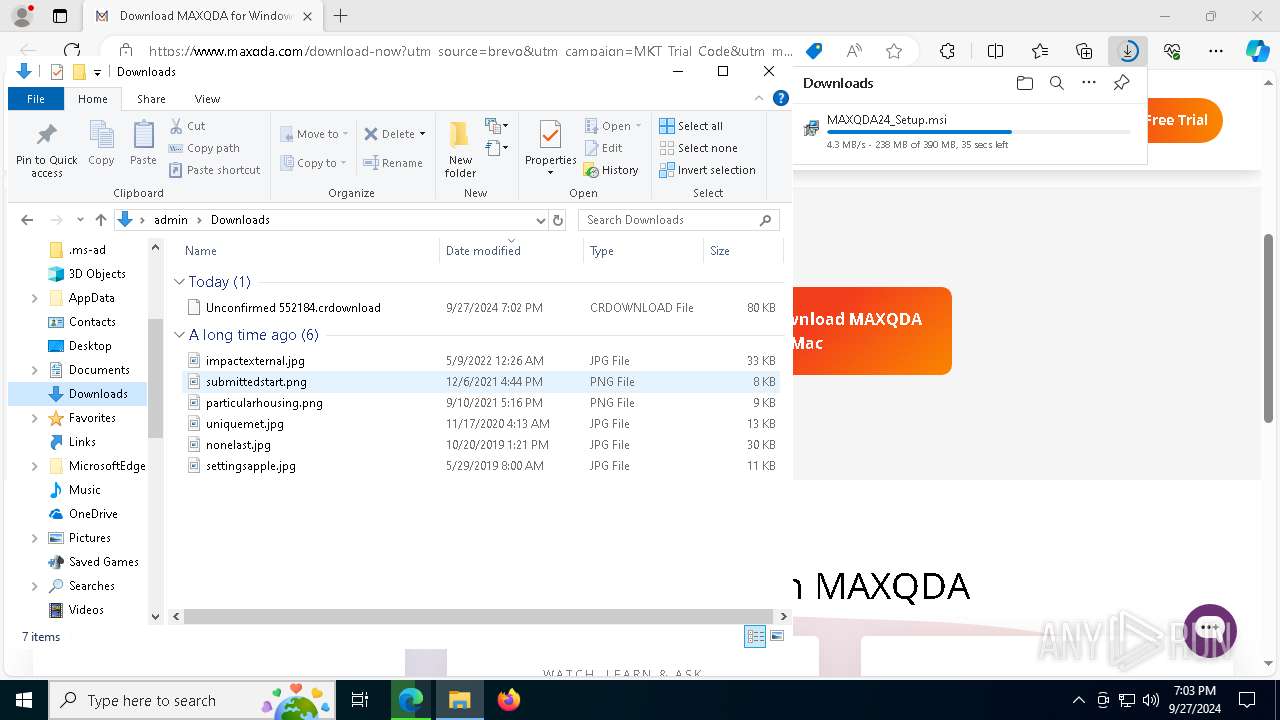This screenshot has width=1280, height=720.
Task: Expand Documents in navigation tree
Action: pyautogui.click(x=35, y=370)
